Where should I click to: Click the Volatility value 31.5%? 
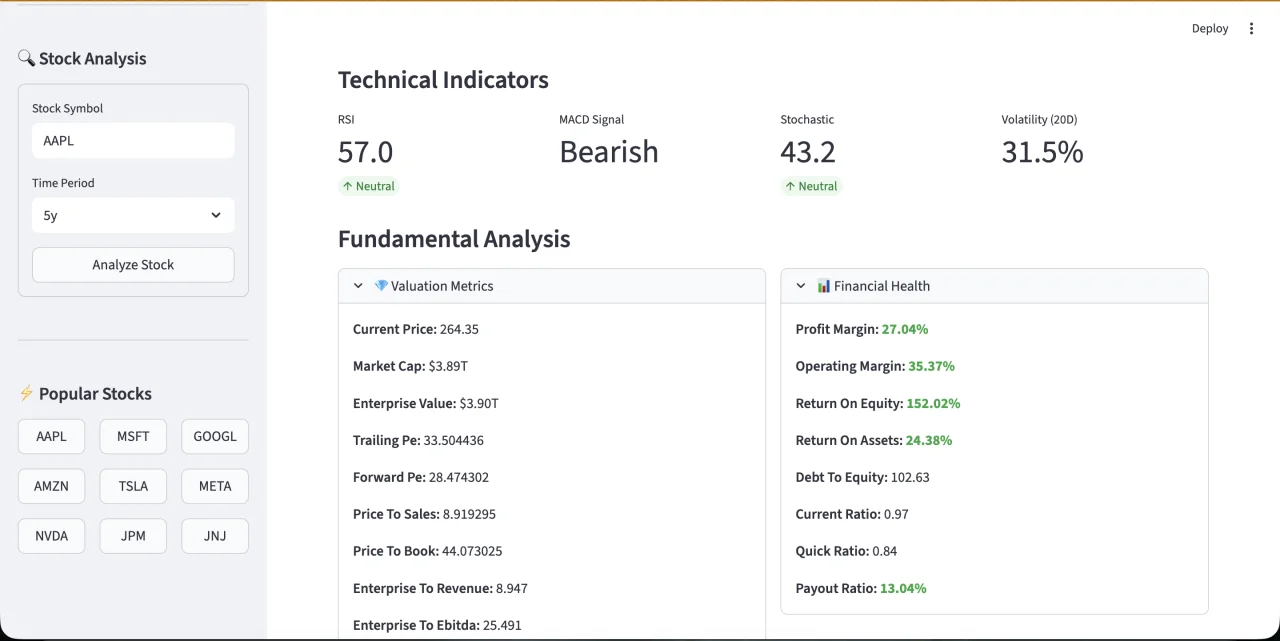tap(1042, 152)
